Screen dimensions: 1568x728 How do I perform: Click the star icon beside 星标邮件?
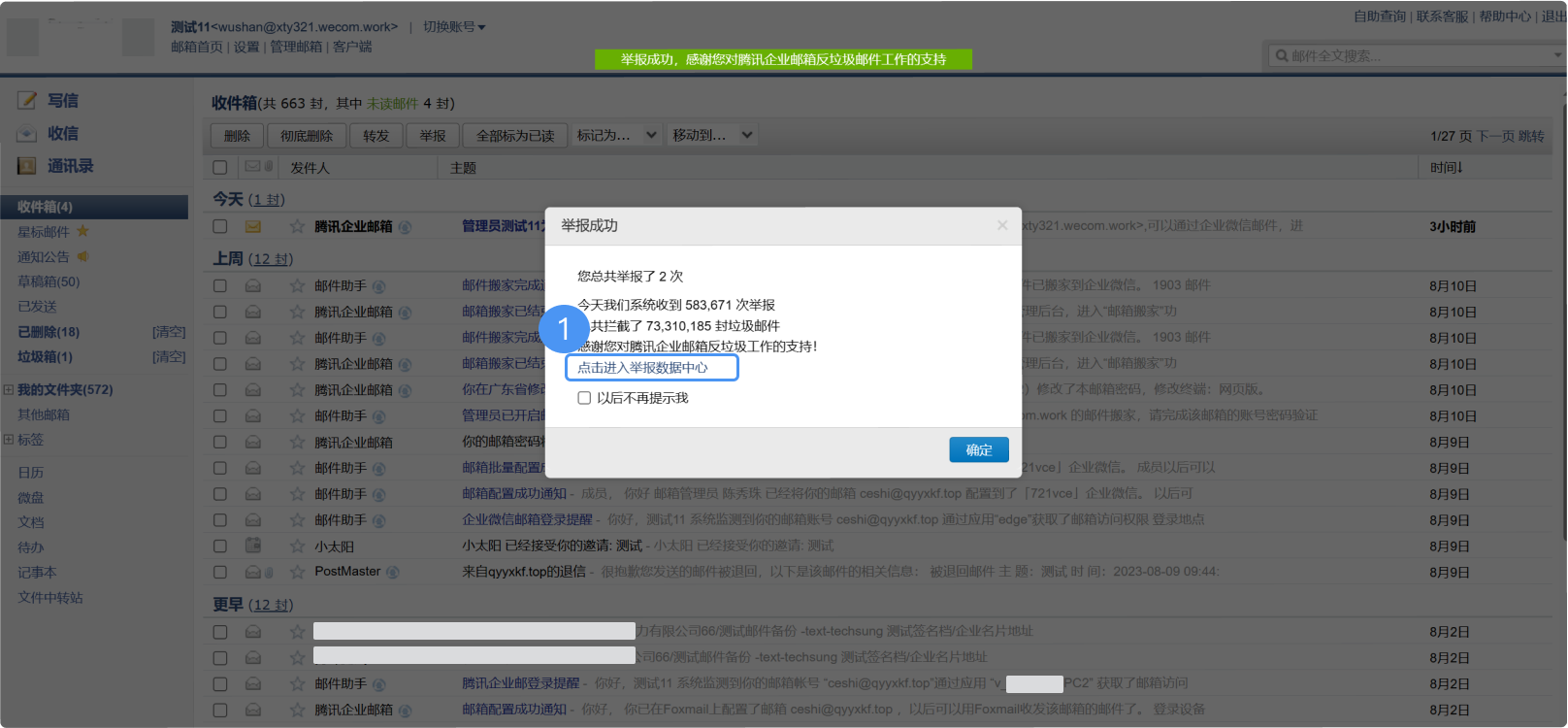82,231
